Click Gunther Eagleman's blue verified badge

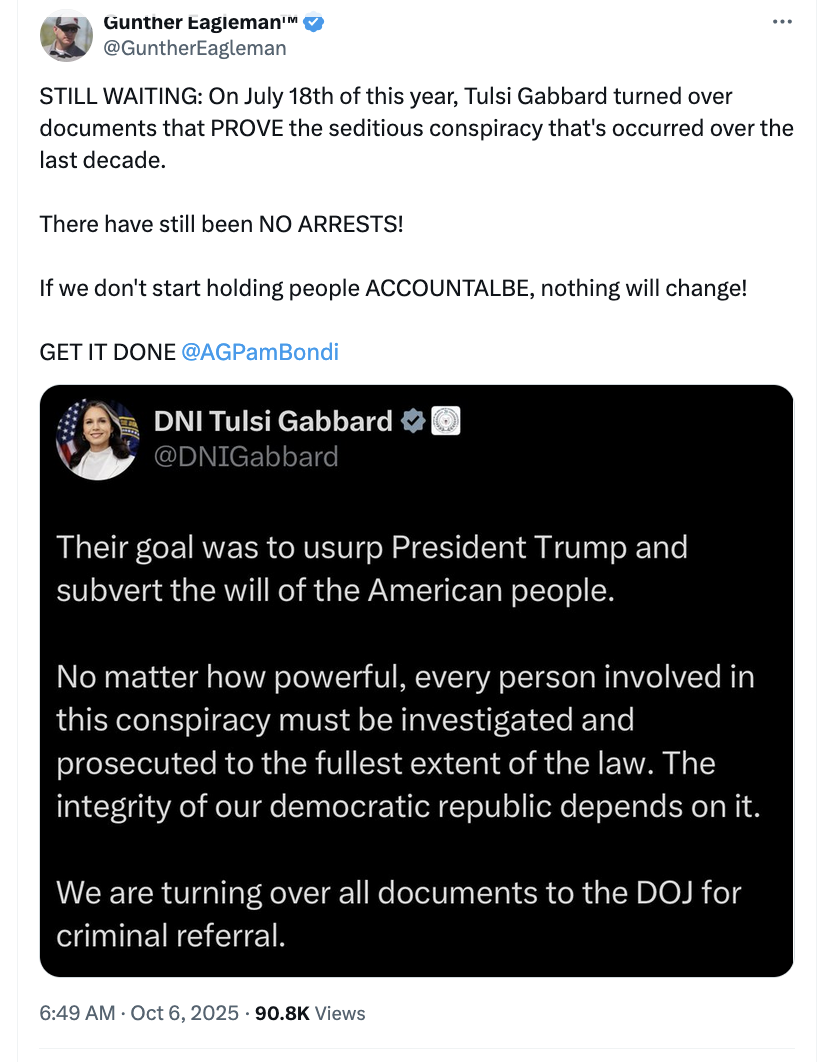tap(314, 22)
